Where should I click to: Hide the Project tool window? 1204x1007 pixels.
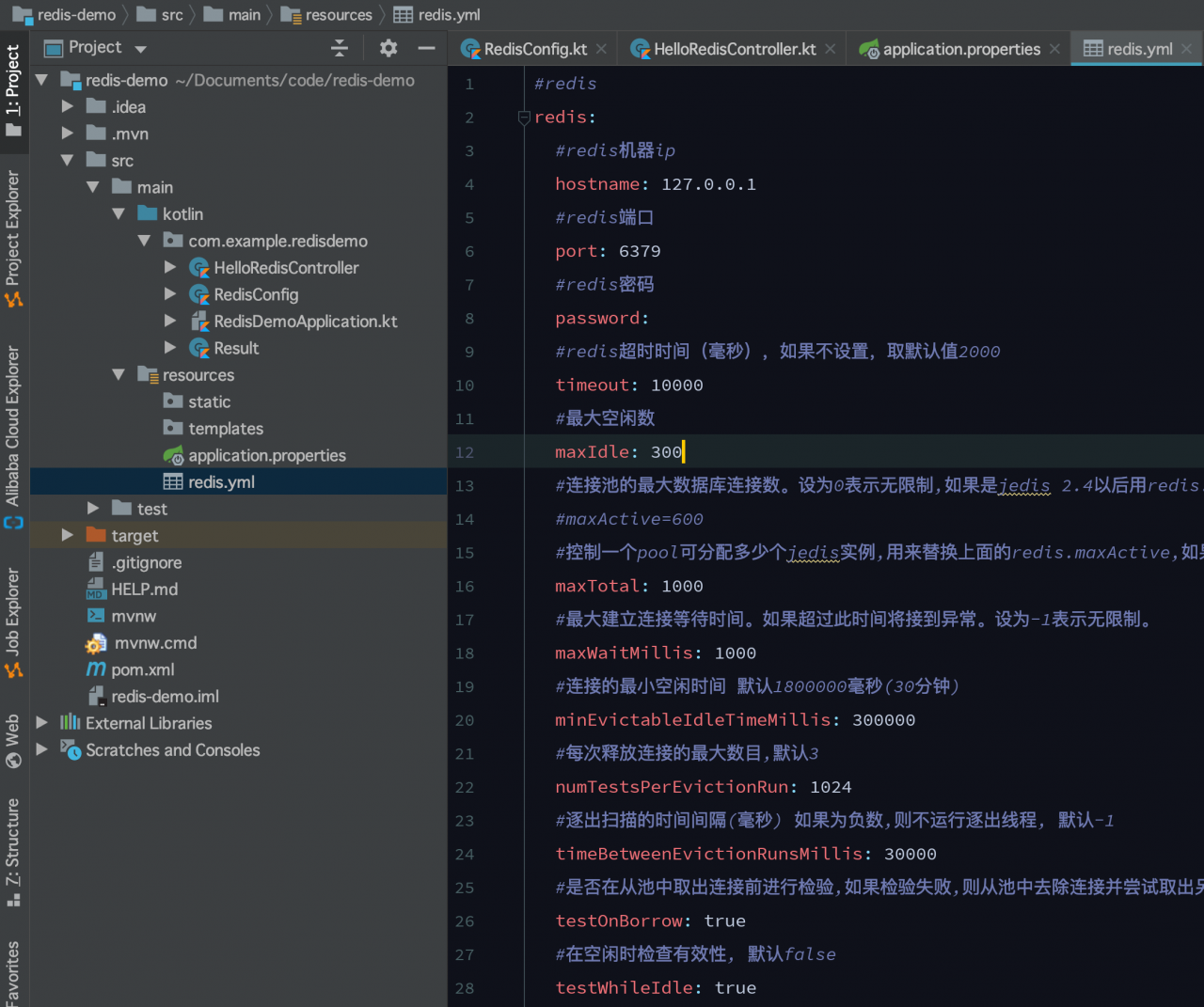(426, 48)
